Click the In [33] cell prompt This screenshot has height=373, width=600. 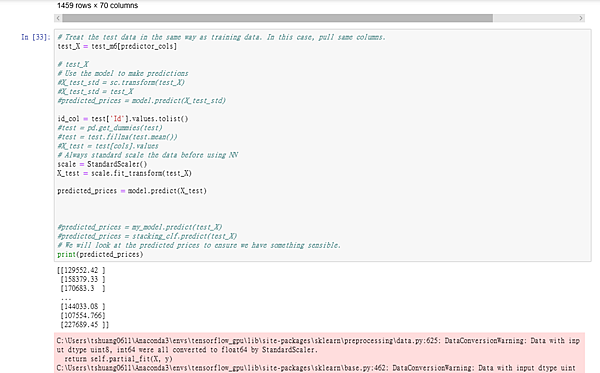(x=36, y=37)
